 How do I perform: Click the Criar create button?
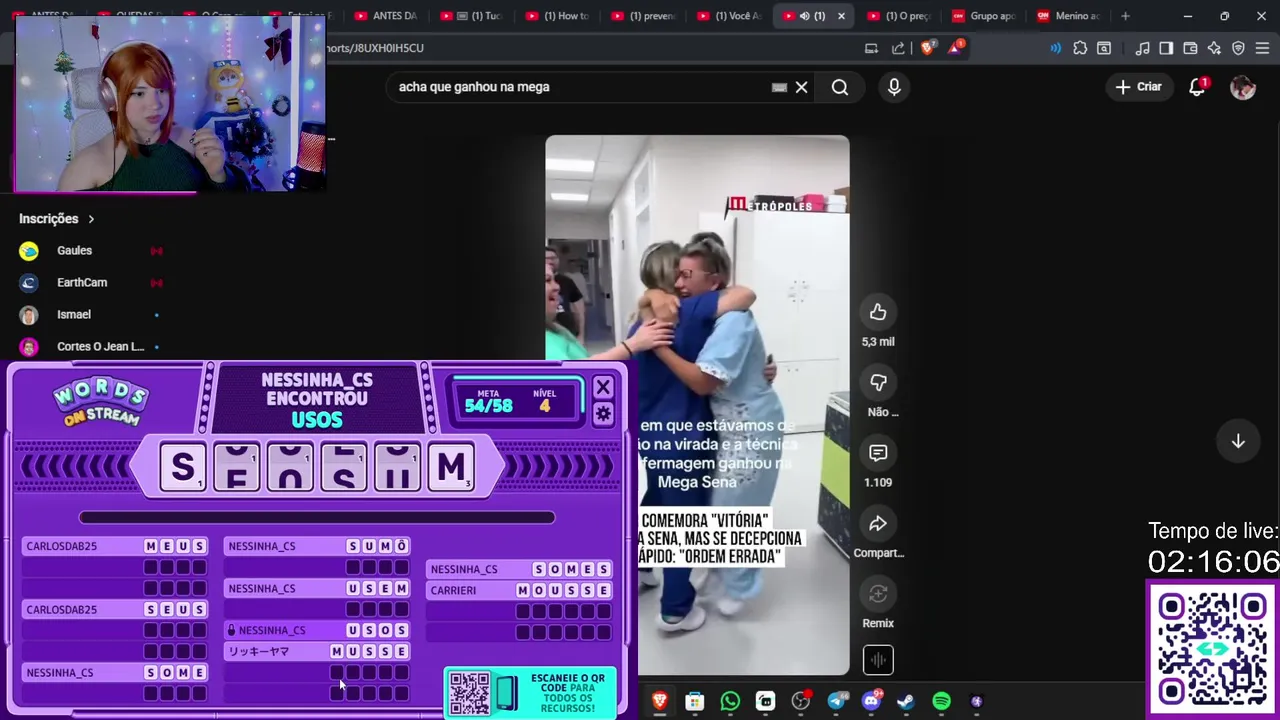coord(1138,87)
